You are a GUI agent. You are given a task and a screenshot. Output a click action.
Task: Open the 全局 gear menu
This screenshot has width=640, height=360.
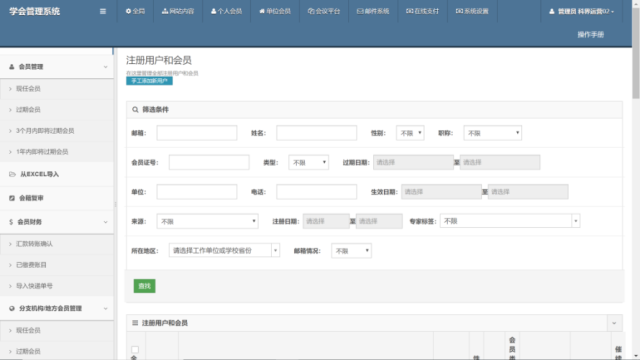(135, 11)
